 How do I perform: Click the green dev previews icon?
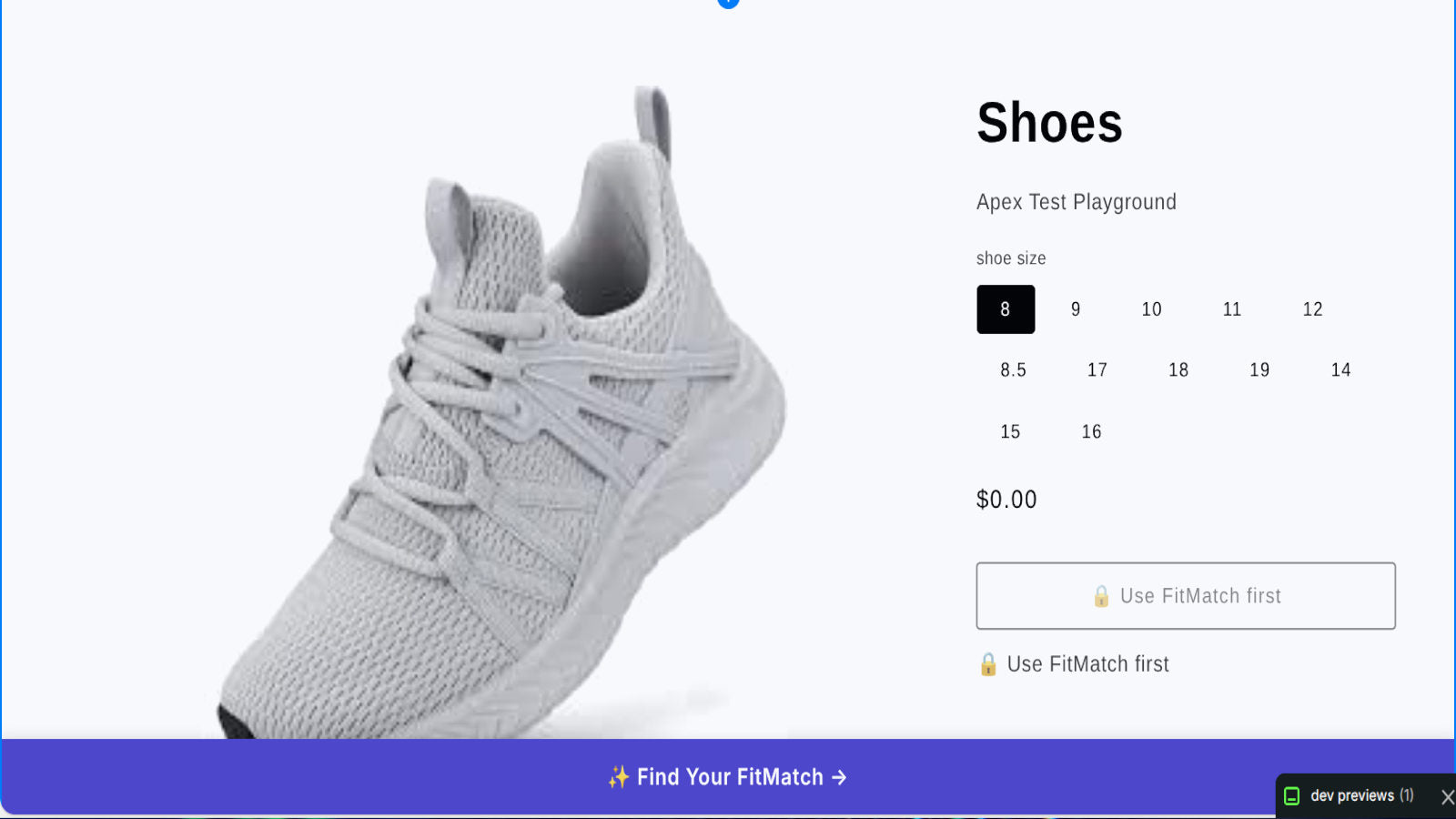(1291, 796)
